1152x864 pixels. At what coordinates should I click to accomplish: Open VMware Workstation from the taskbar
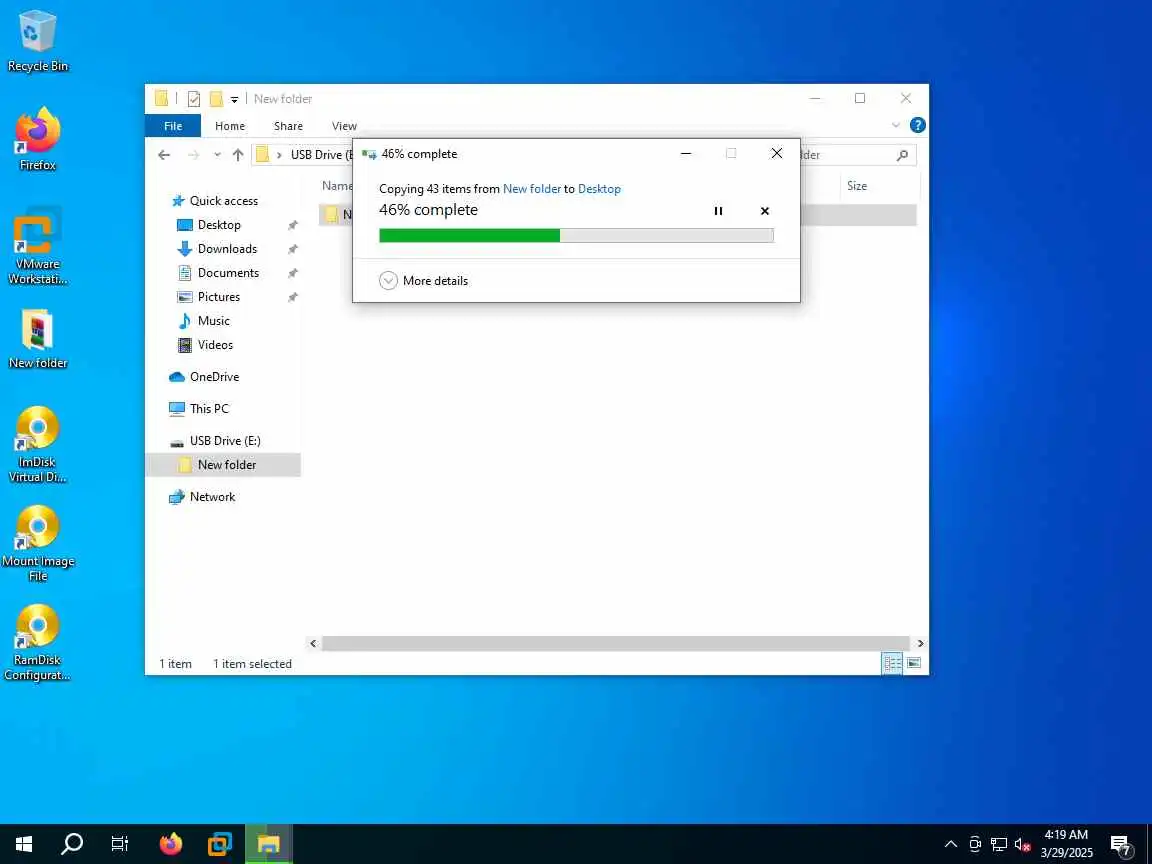pos(220,844)
